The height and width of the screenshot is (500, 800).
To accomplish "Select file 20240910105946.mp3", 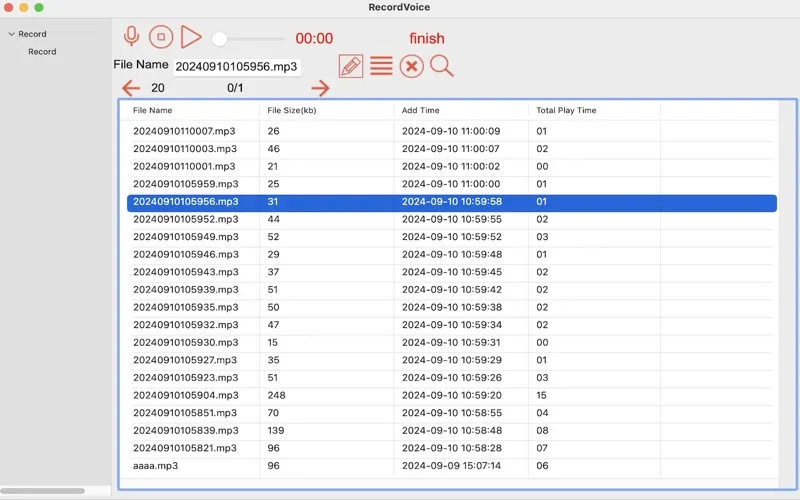I will pos(186,255).
